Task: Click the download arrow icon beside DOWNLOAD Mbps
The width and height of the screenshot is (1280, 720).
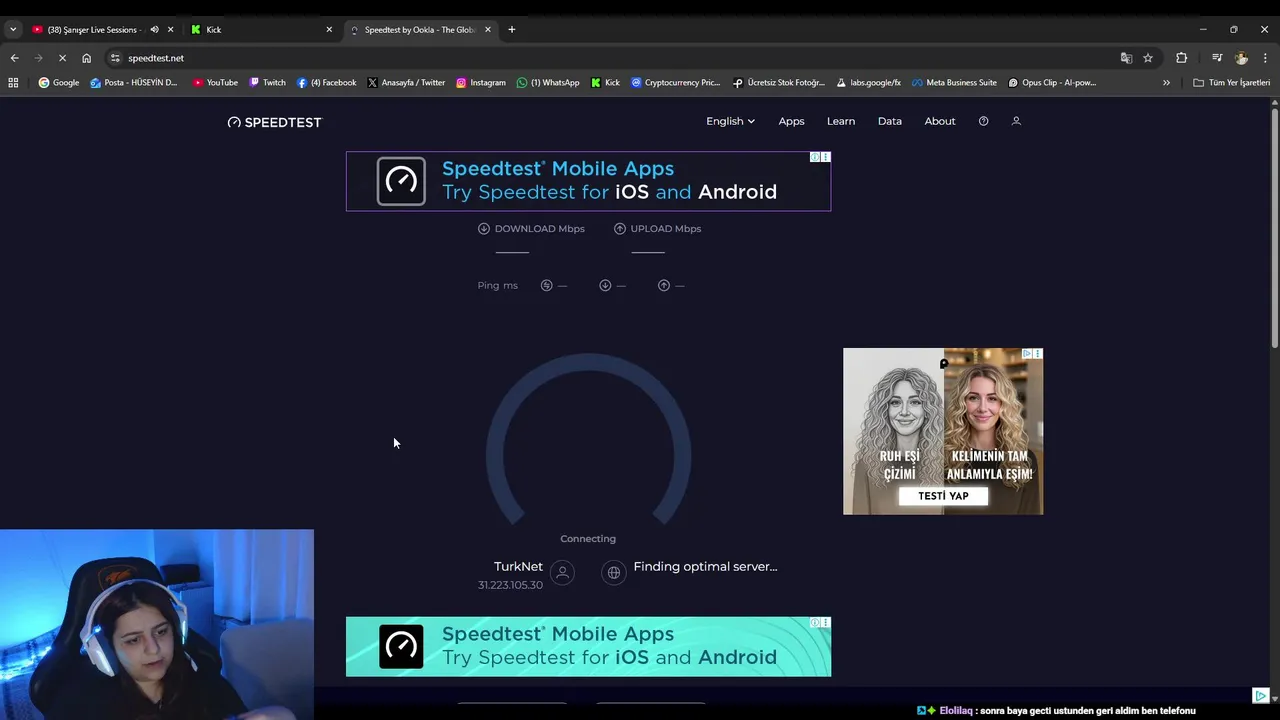Action: (x=484, y=228)
